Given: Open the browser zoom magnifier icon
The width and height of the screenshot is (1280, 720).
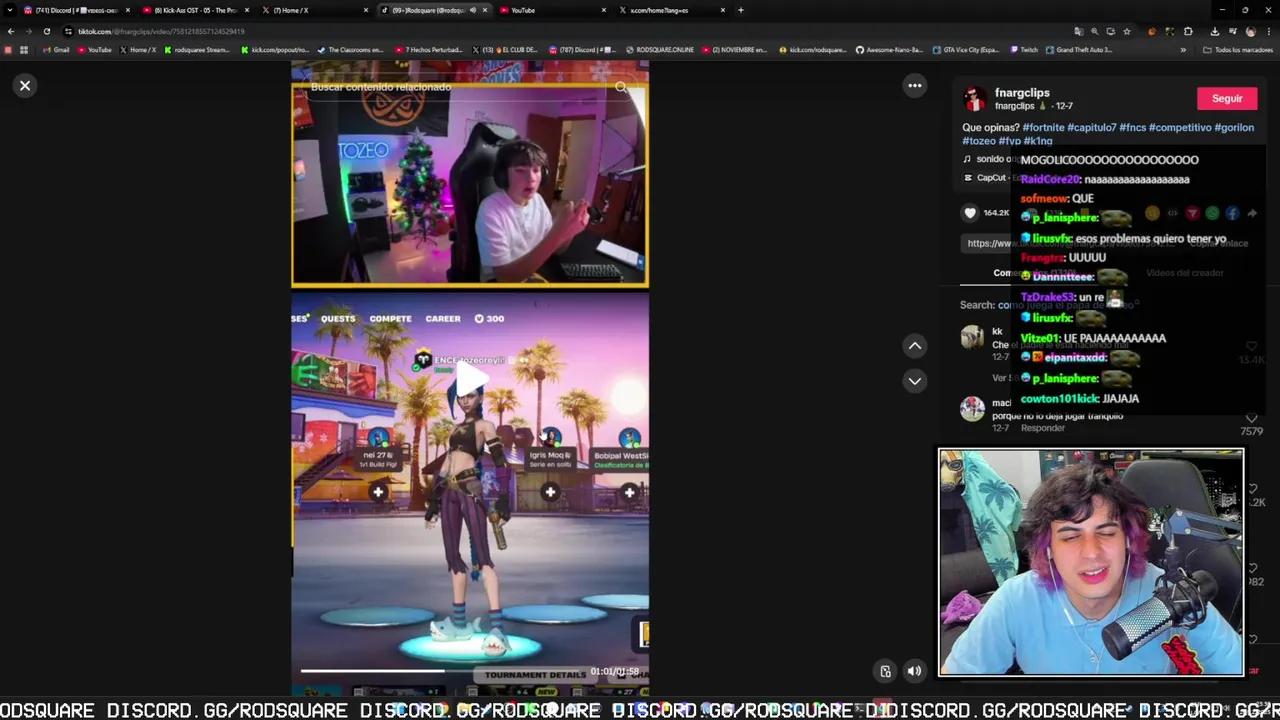Looking at the screenshot, I should (1094, 31).
